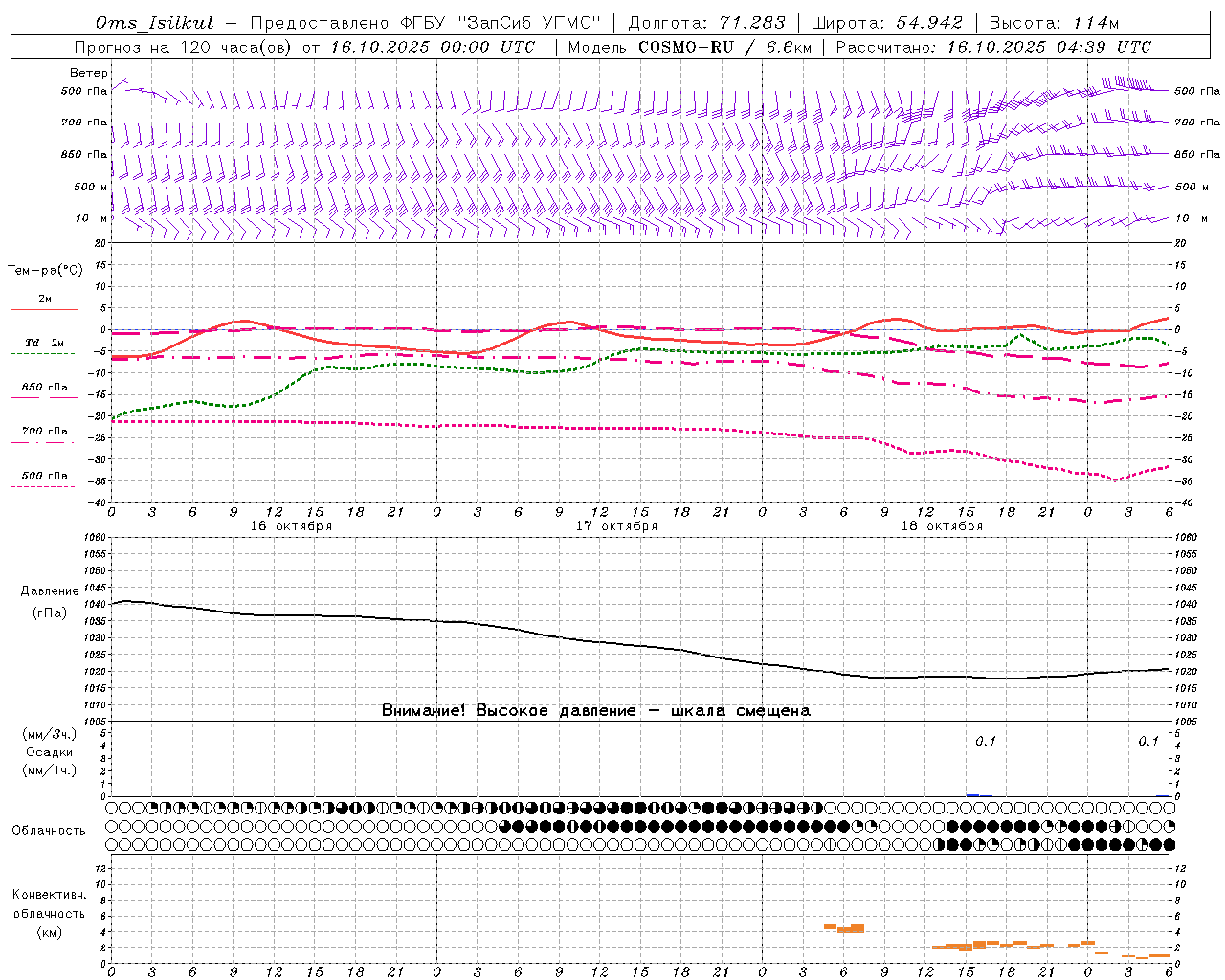This screenshot has width=1225, height=980.
Task: Click the 16 октября date label
Action: tap(291, 526)
